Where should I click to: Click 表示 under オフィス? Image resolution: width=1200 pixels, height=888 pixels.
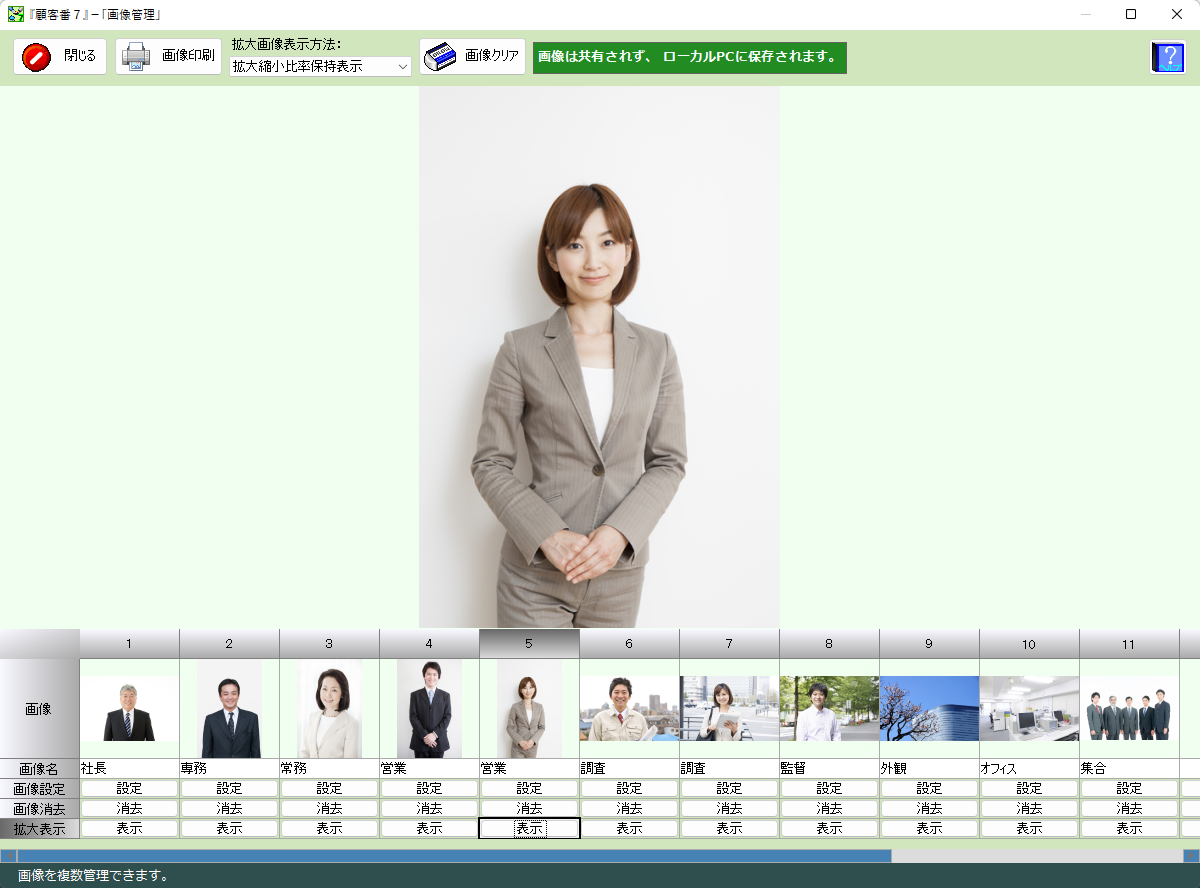(1029, 828)
